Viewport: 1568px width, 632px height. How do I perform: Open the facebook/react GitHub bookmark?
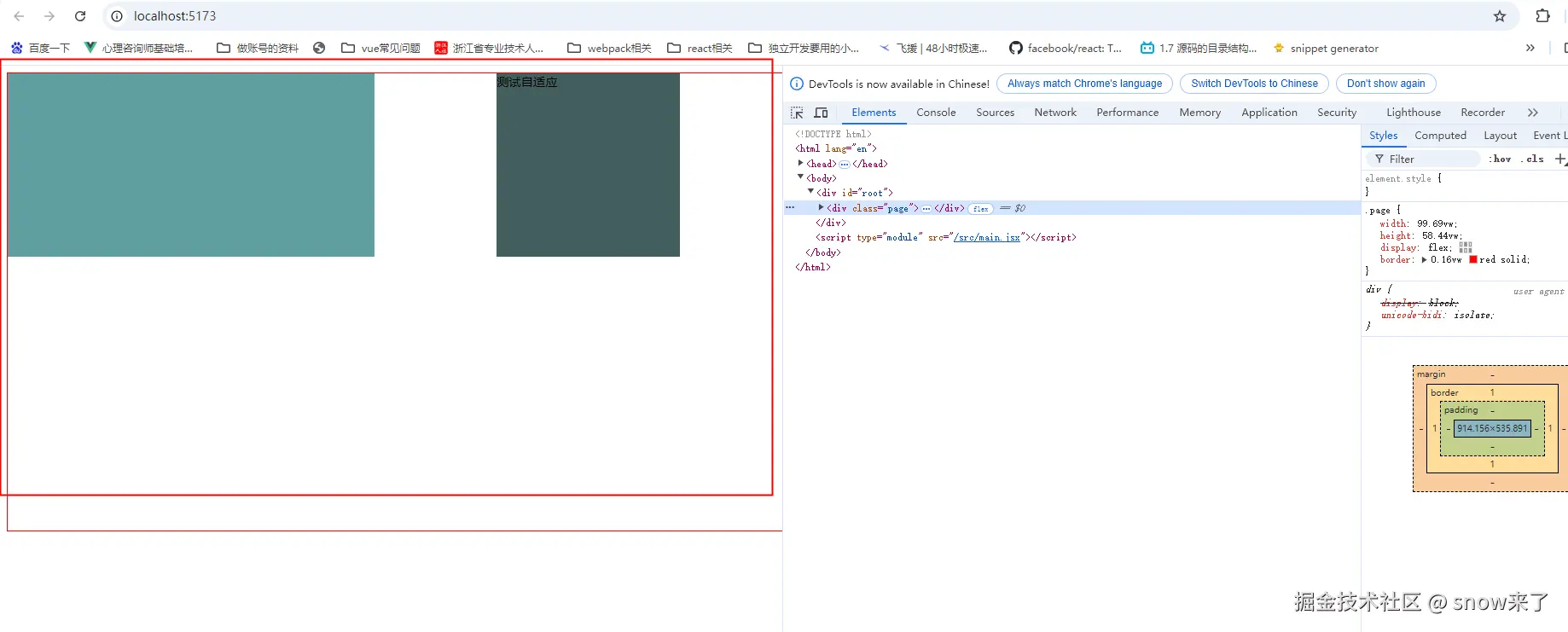(1066, 49)
